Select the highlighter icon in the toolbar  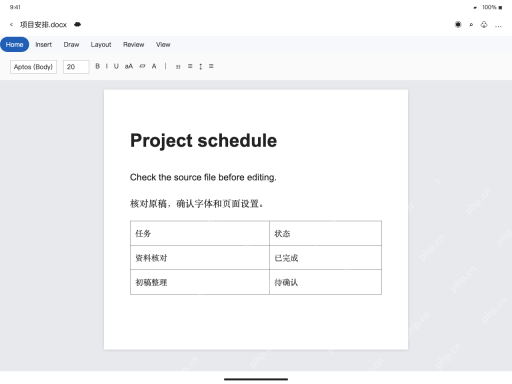142,66
